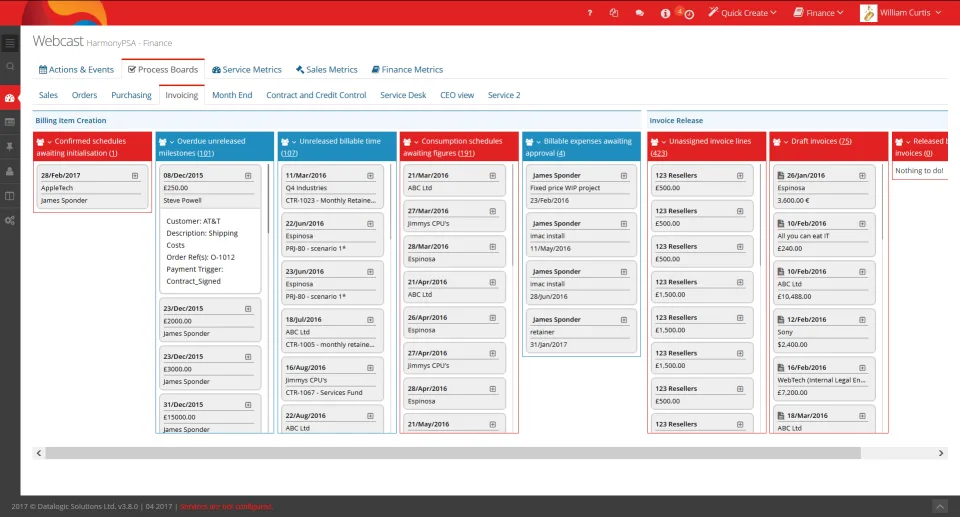Expand the 11/Mar/2016 Q4 Industries card
Viewport: 960px width, 517px height.
(x=370, y=176)
